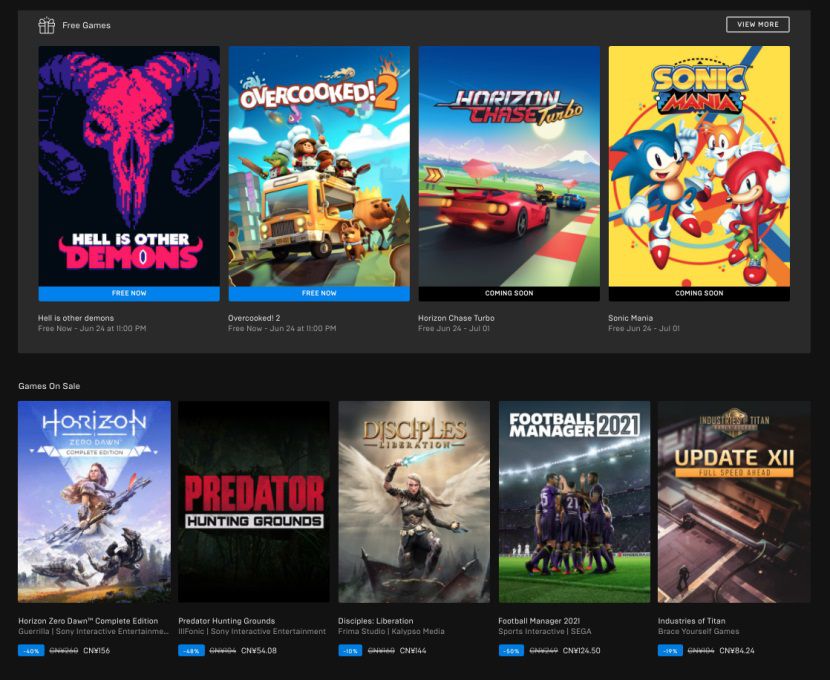The width and height of the screenshot is (830, 680).
Task: Click the -40% discount badge for Horizon Zero Dawn
Action: click(x=31, y=651)
